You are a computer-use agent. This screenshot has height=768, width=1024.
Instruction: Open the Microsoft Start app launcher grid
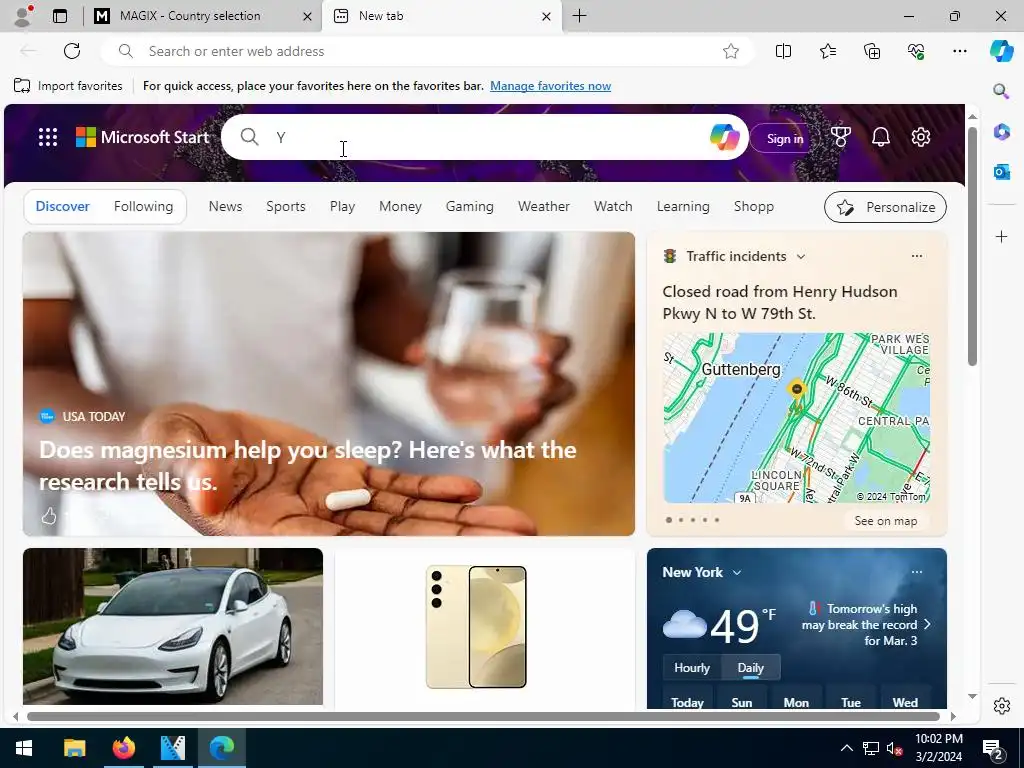[48, 137]
